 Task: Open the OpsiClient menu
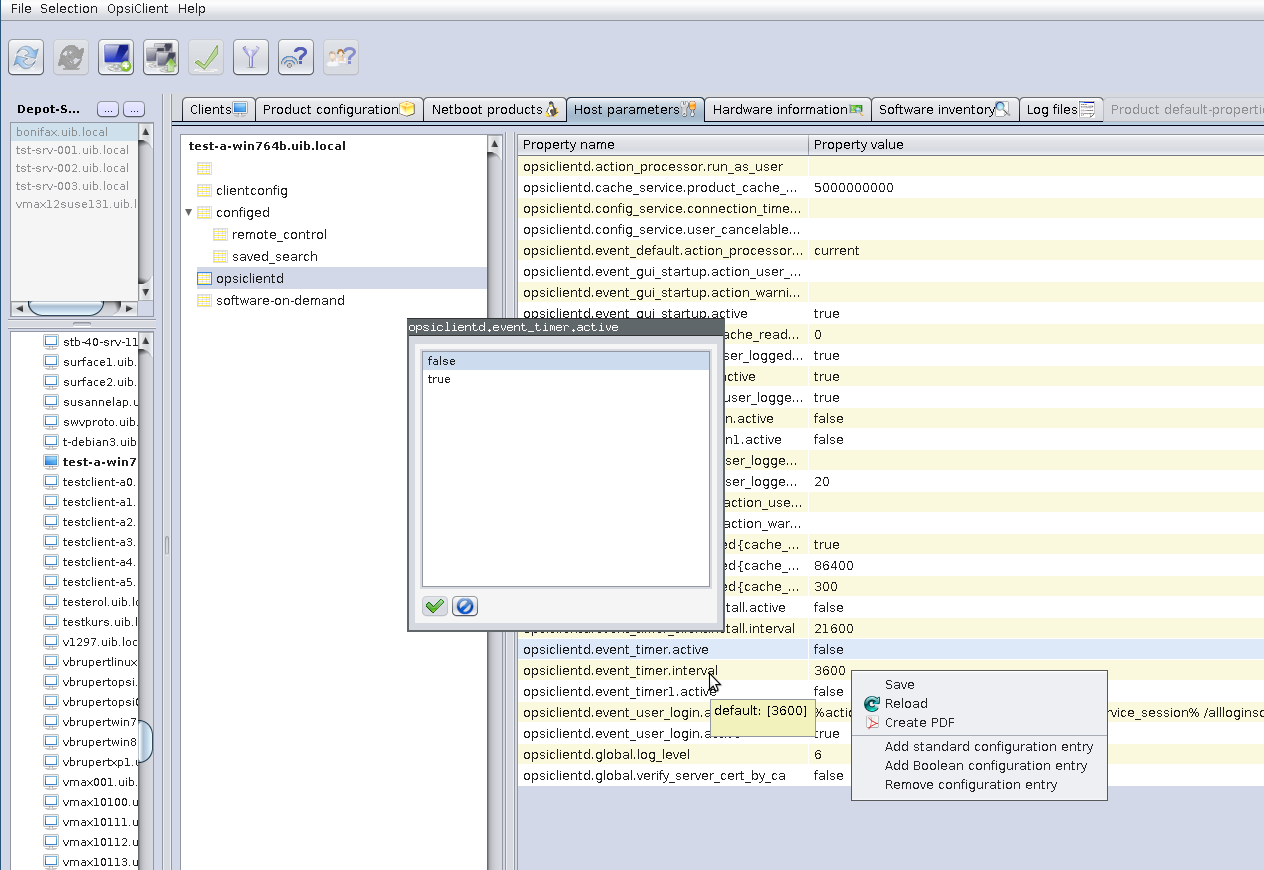138,9
